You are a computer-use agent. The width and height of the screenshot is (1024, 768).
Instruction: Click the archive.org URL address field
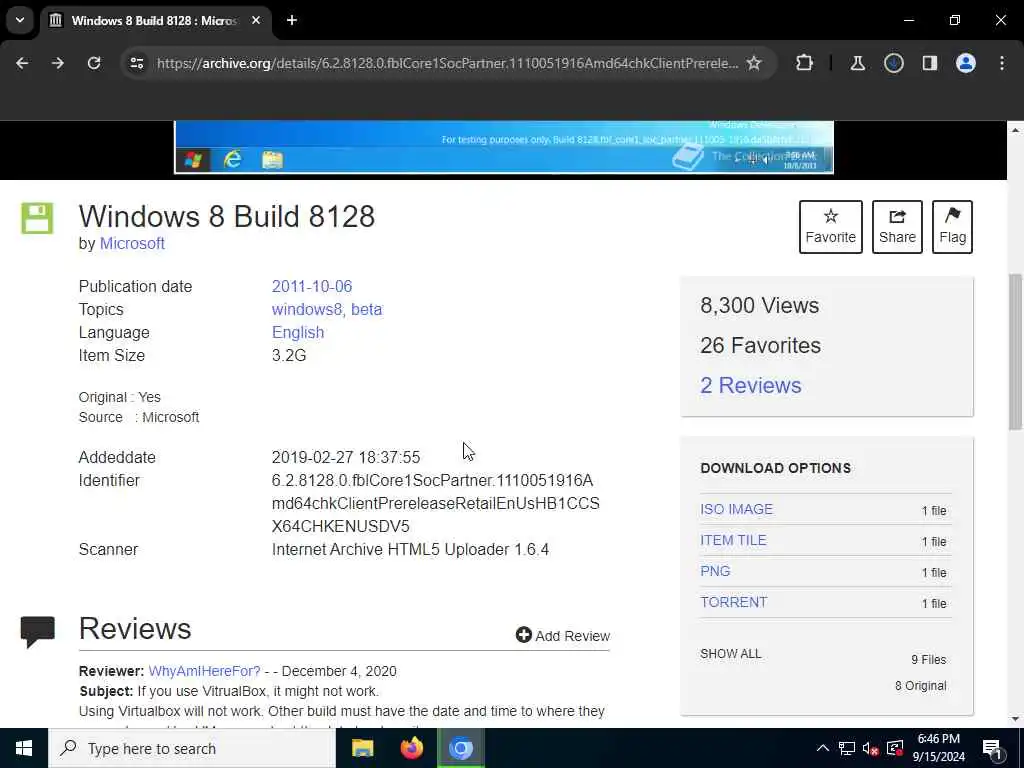click(x=447, y=63)
